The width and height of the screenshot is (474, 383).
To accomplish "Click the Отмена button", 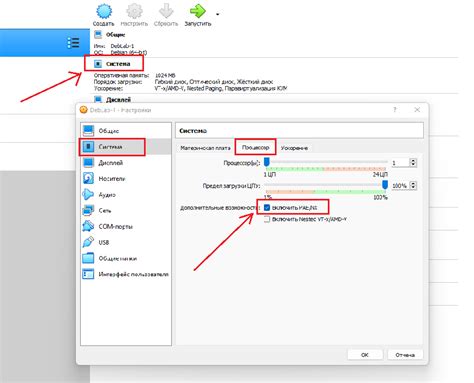I will 405,355.
